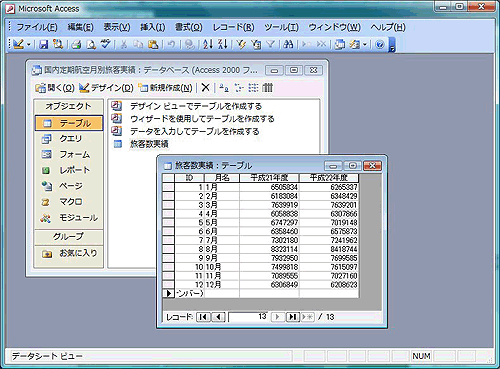Select フォーム in Objects bar

(x=69, y=154)
